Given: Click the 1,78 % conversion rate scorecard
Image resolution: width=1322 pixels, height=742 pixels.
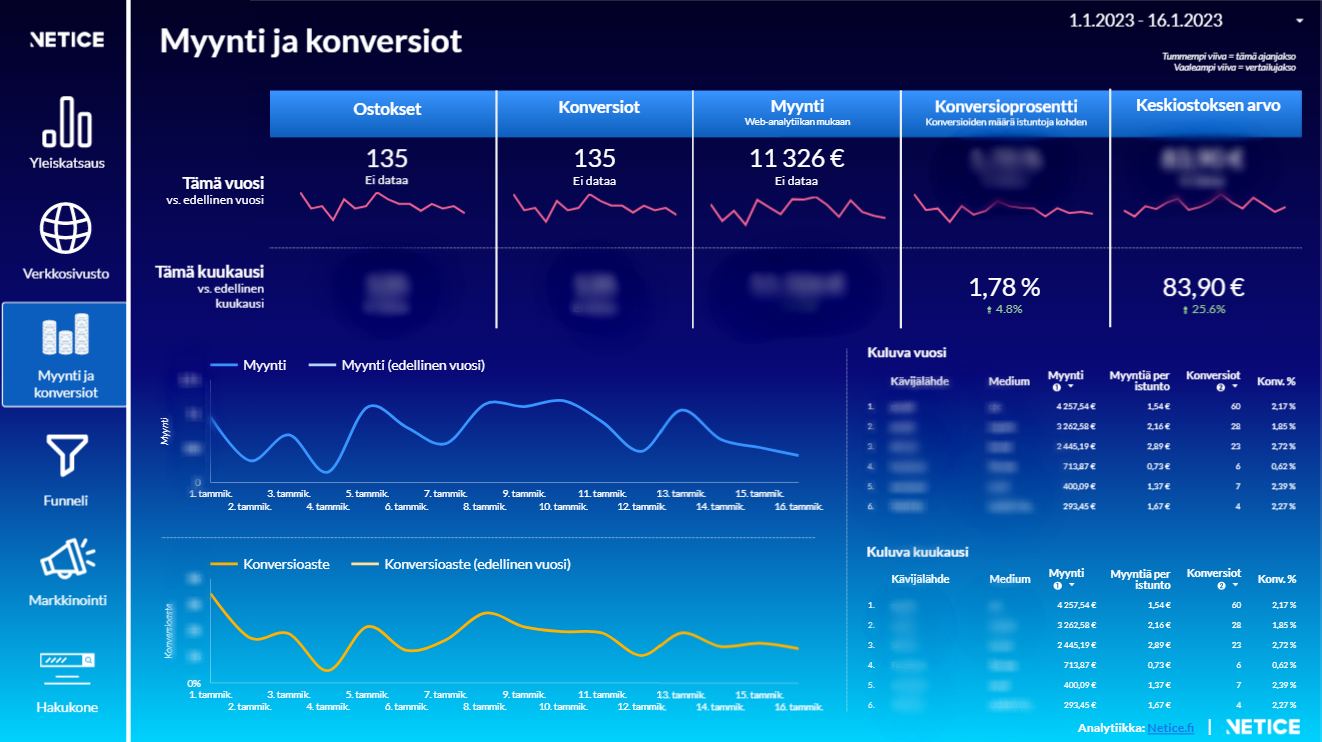Looking at the screenshot, I should 1004,288.
